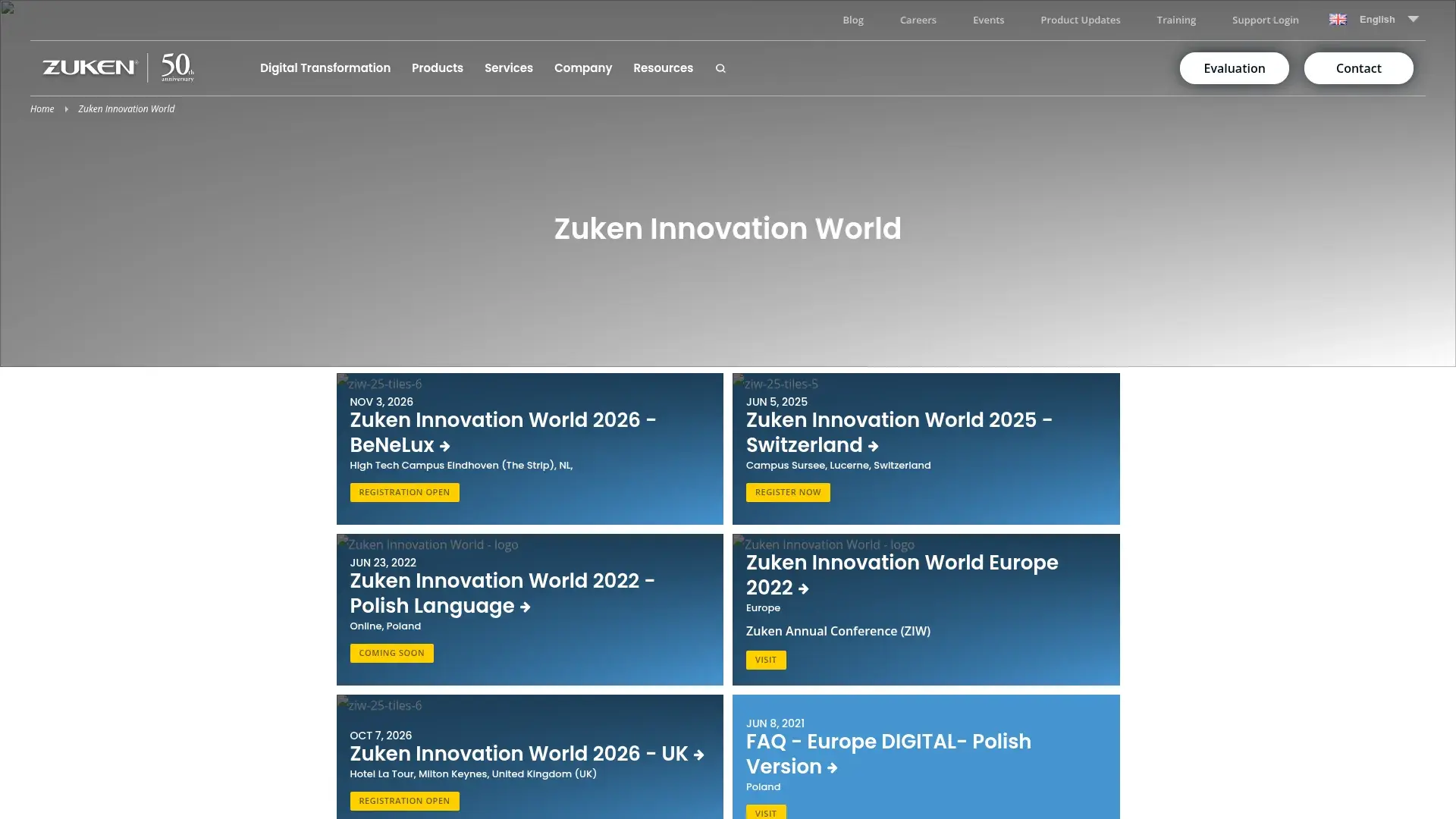
Task: Click the Evaluation button
Action: pyautogui.click(x=1234, y=68)
